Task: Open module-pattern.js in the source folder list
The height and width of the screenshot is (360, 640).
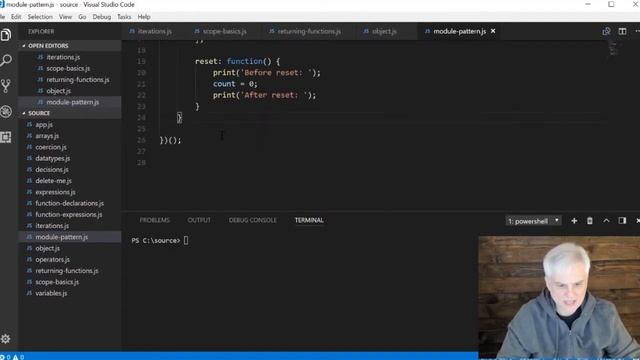Action: tap(70, 237)
